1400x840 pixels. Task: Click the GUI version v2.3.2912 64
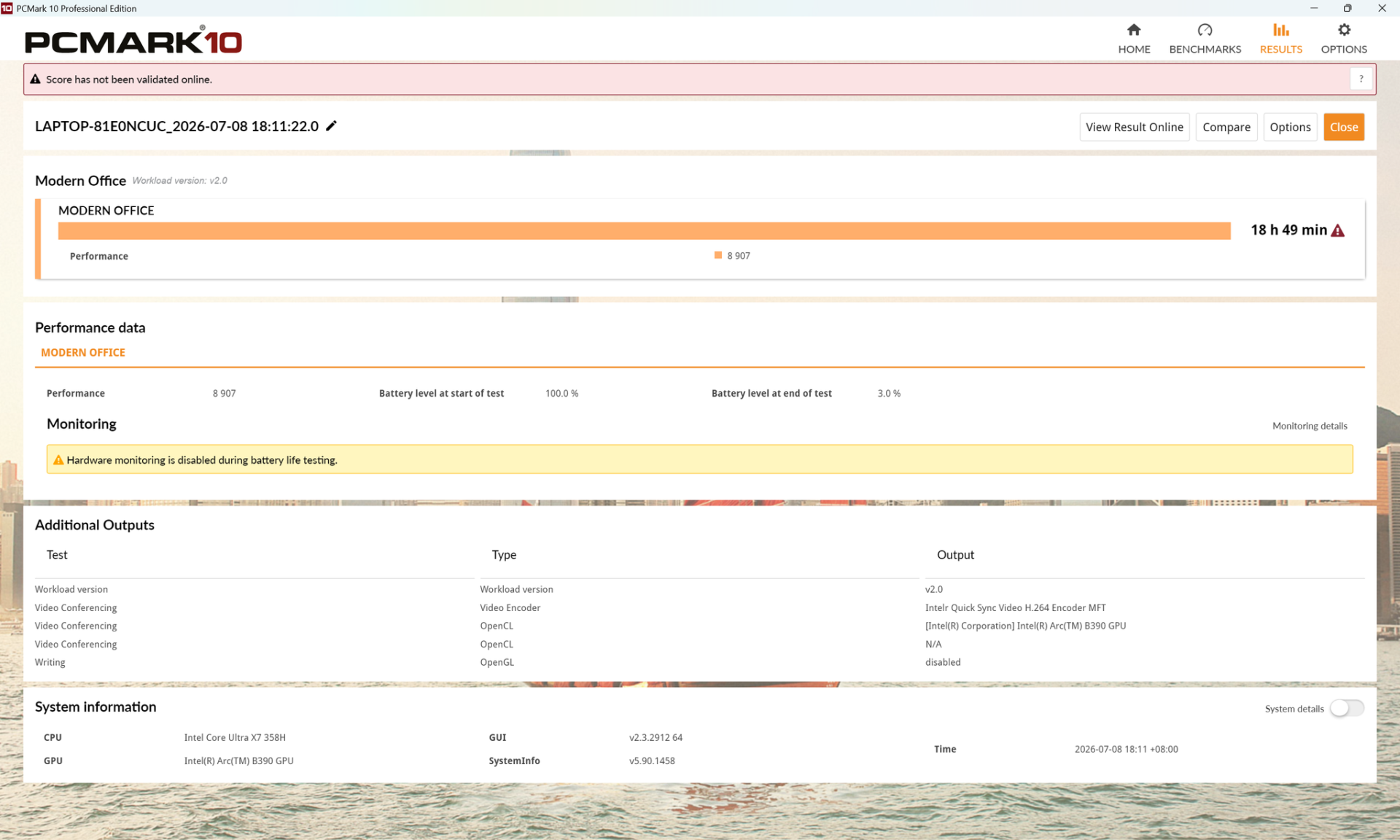point(656,737)
